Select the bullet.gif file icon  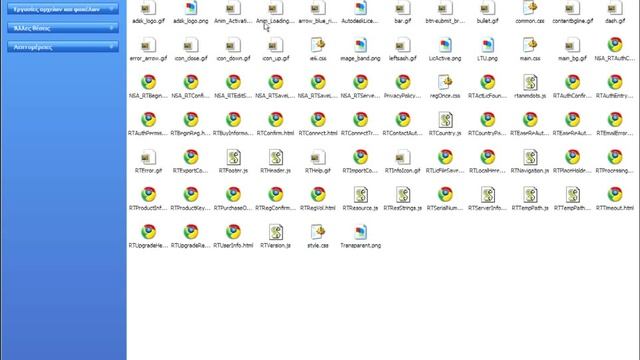tap(488, 8)
